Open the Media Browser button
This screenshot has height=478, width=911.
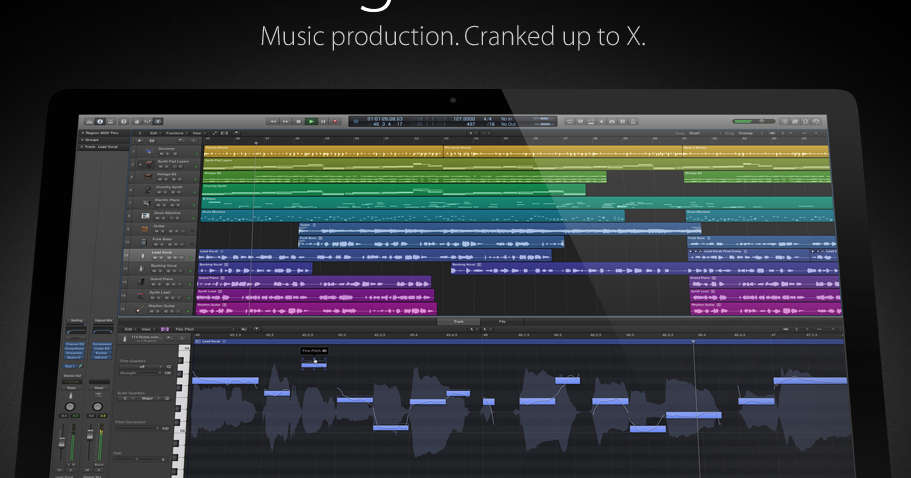[x=817, y=121]
